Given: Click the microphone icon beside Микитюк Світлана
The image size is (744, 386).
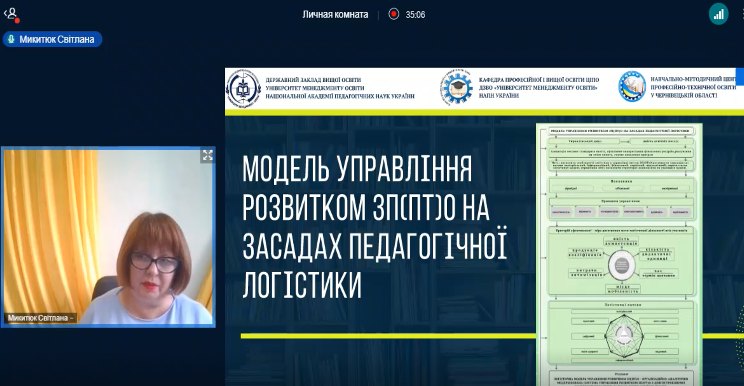Looking at the screenshot, I should tap(11, 39).
